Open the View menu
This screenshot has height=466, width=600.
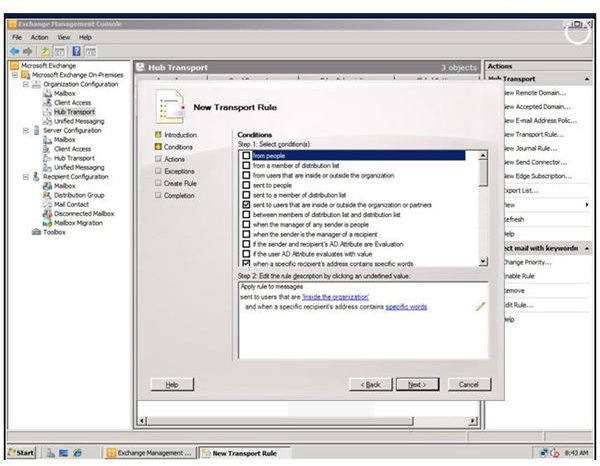[x=64, y=37]
